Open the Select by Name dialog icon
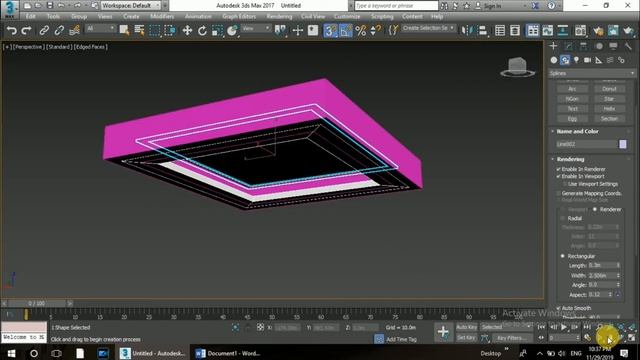 [139, 31]
